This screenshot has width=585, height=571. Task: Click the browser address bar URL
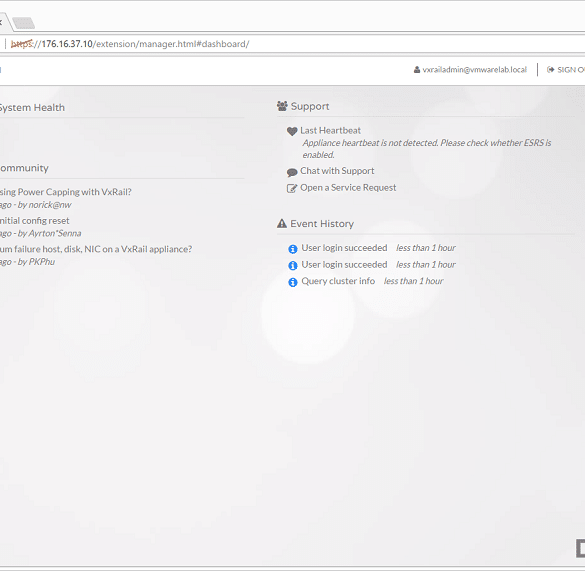[130, 44]
